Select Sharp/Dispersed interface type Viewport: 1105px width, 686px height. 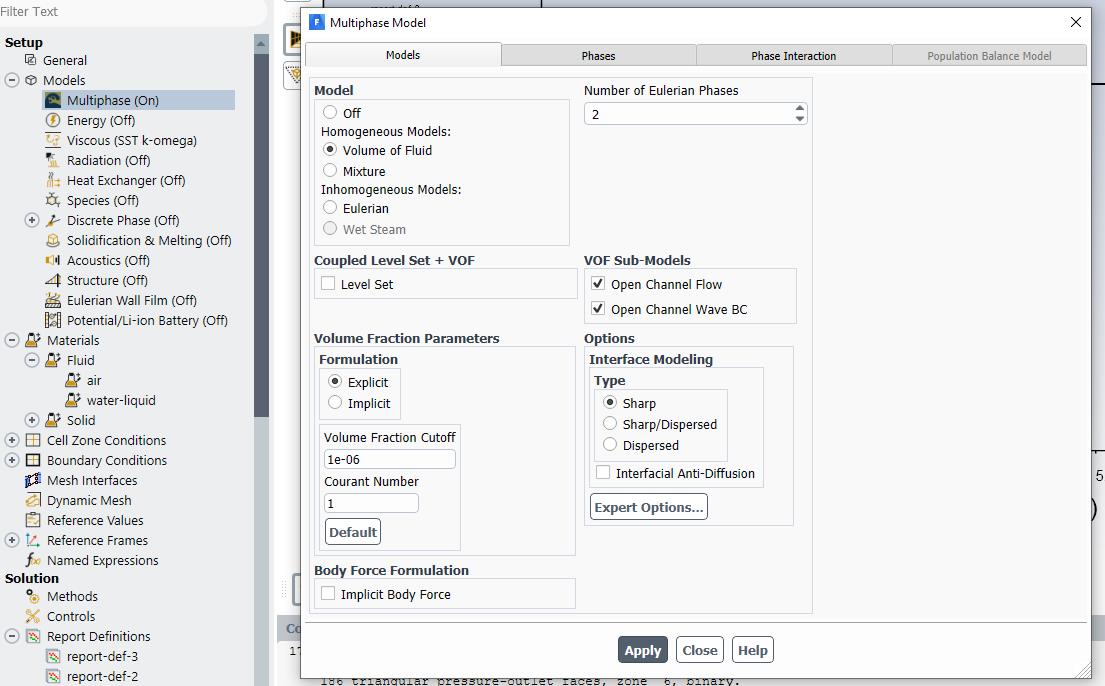[x=610, y=423]
